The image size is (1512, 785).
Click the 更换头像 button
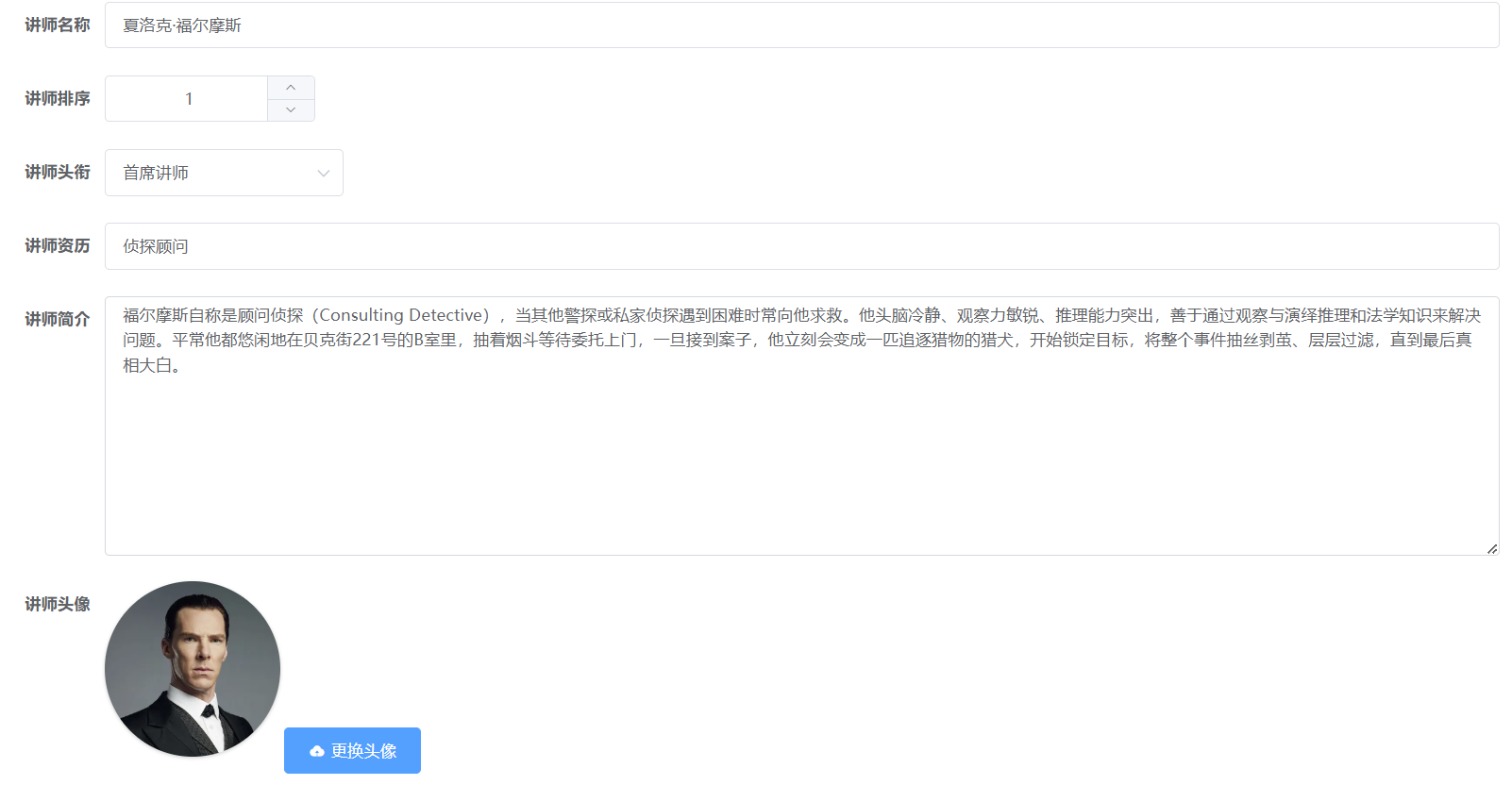tap(352, 751)
